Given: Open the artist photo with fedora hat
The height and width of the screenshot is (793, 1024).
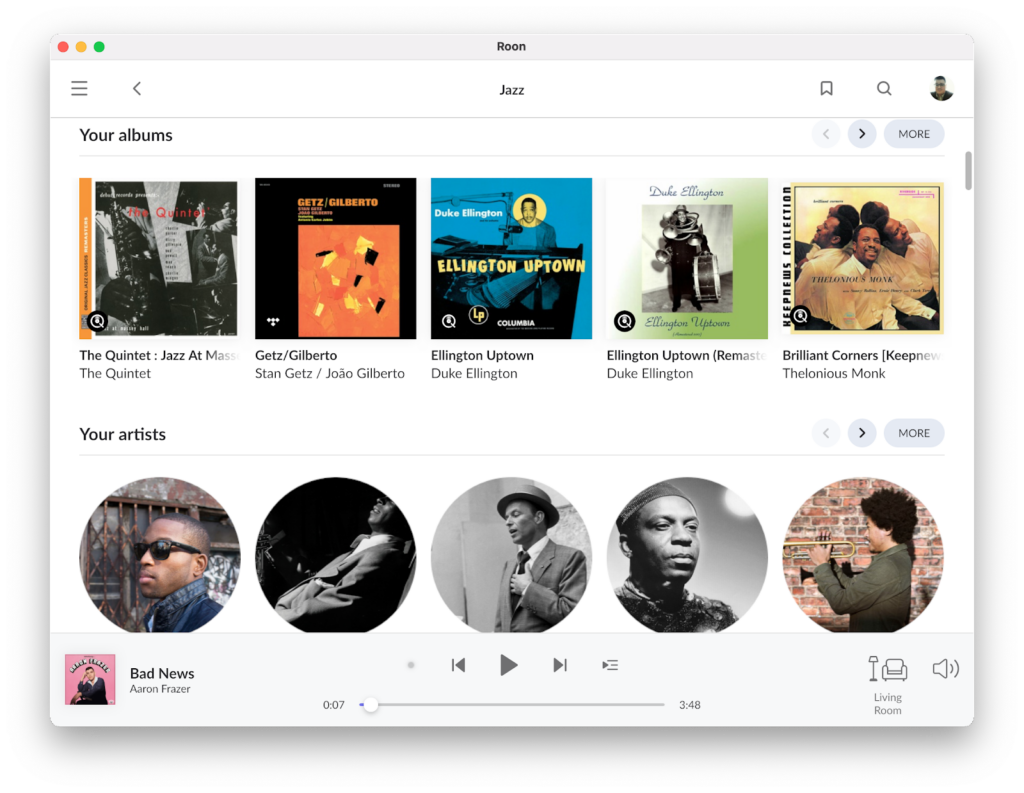Looking at the screenshot, I should (x=511, y=555).
